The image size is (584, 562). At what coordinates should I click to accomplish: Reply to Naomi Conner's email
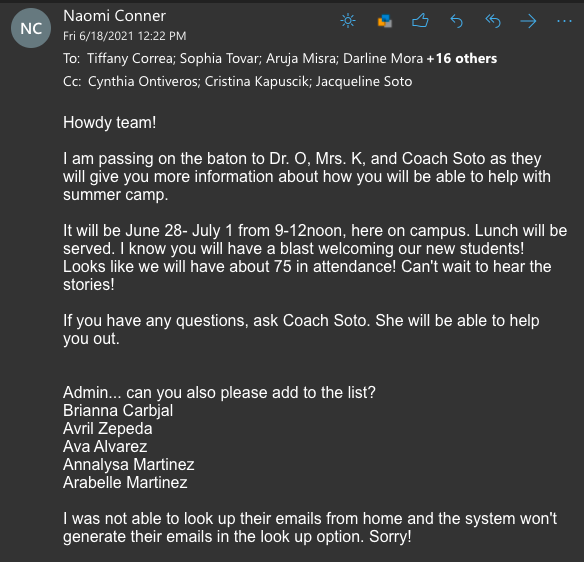[x=456, y=21]
